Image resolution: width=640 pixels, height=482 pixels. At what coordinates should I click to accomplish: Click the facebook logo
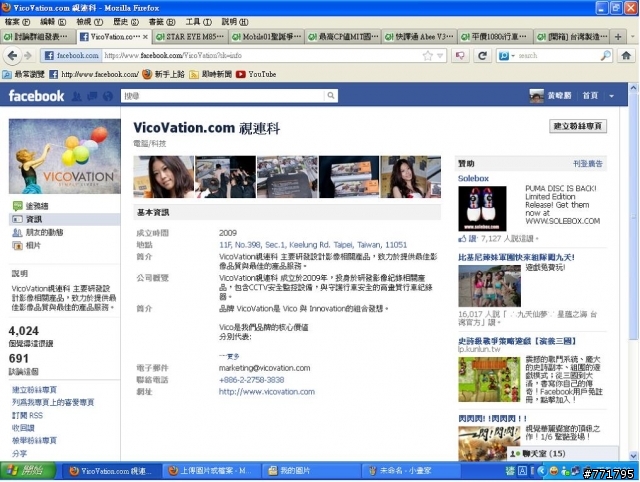point(36,96)
